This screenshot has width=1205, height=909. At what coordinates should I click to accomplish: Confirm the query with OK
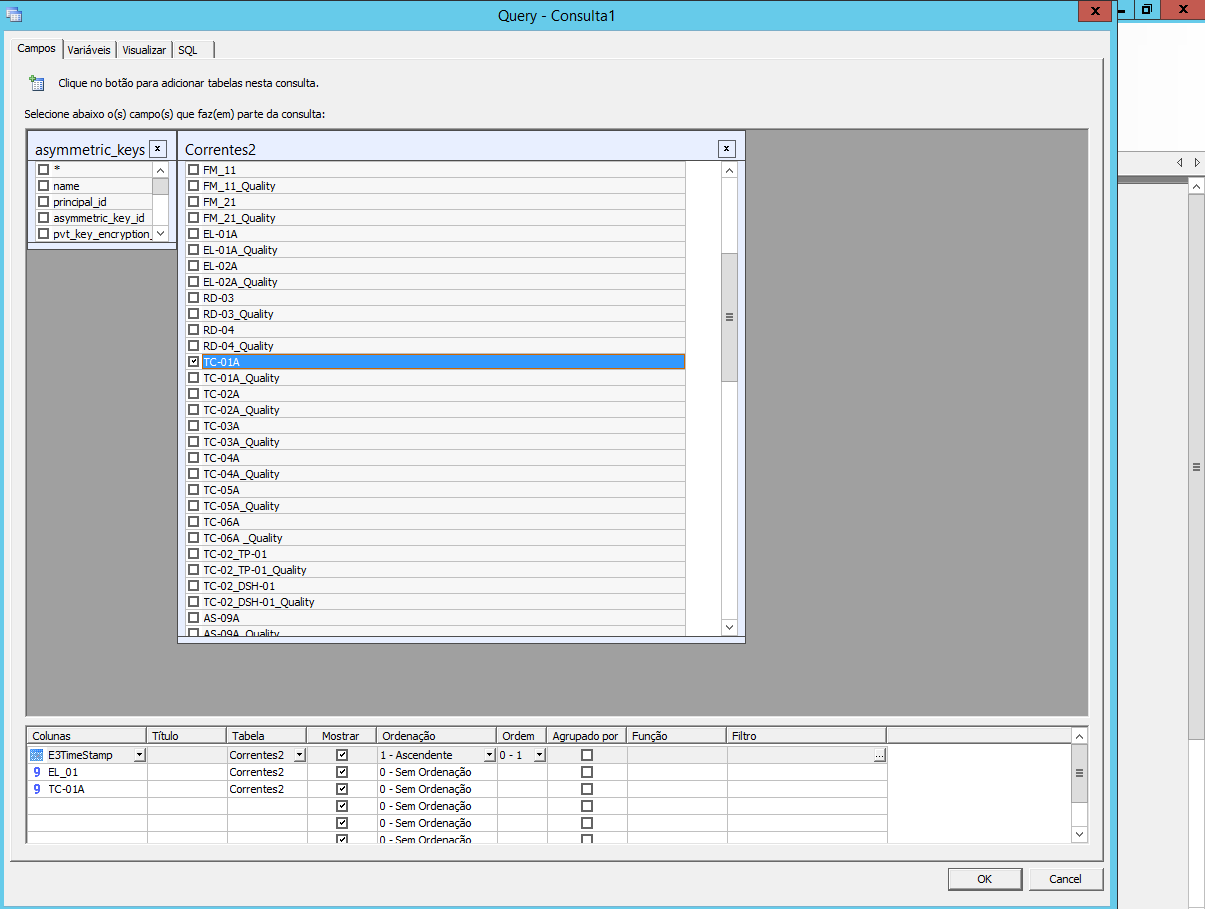pyautogui.click(x=985, y=879)
